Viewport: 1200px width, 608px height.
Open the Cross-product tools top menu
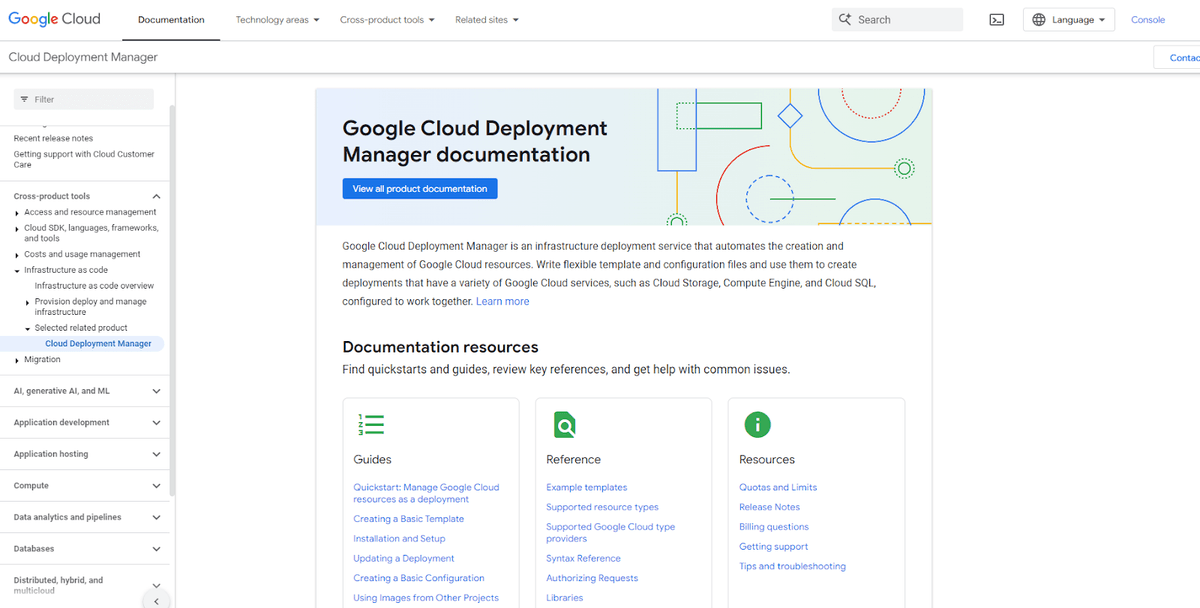tap(387, 20)
